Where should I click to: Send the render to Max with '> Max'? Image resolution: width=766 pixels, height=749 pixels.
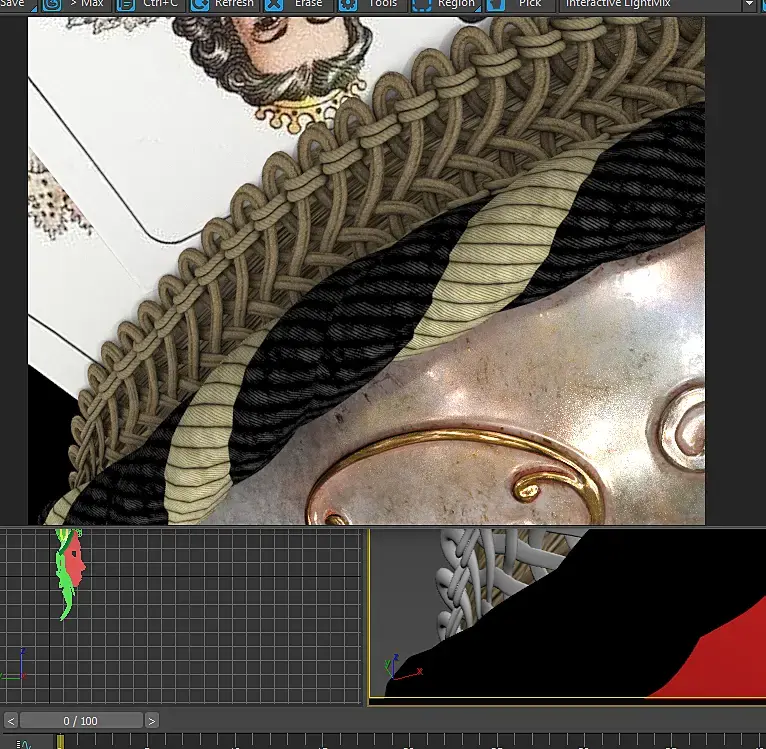75,5
